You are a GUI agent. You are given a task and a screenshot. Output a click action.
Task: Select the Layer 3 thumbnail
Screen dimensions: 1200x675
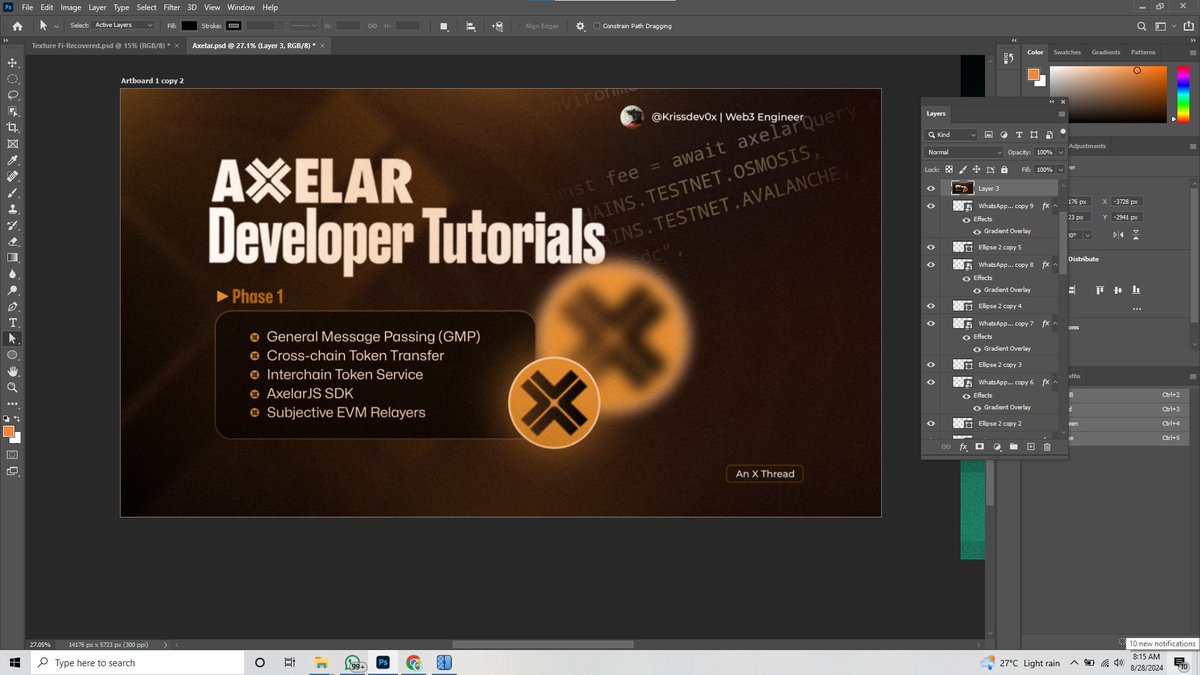point(963,188)
